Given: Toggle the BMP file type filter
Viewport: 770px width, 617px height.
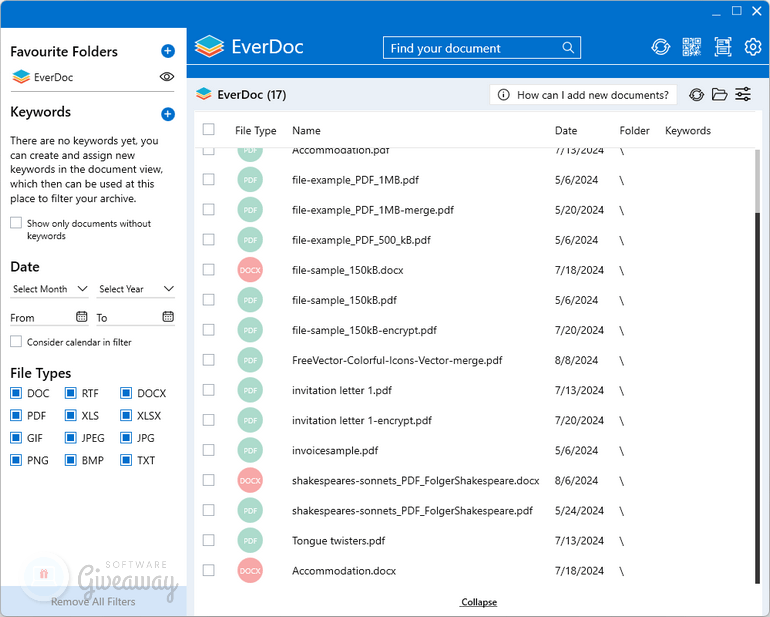Looking at the screenshot, I should (71, 460).
